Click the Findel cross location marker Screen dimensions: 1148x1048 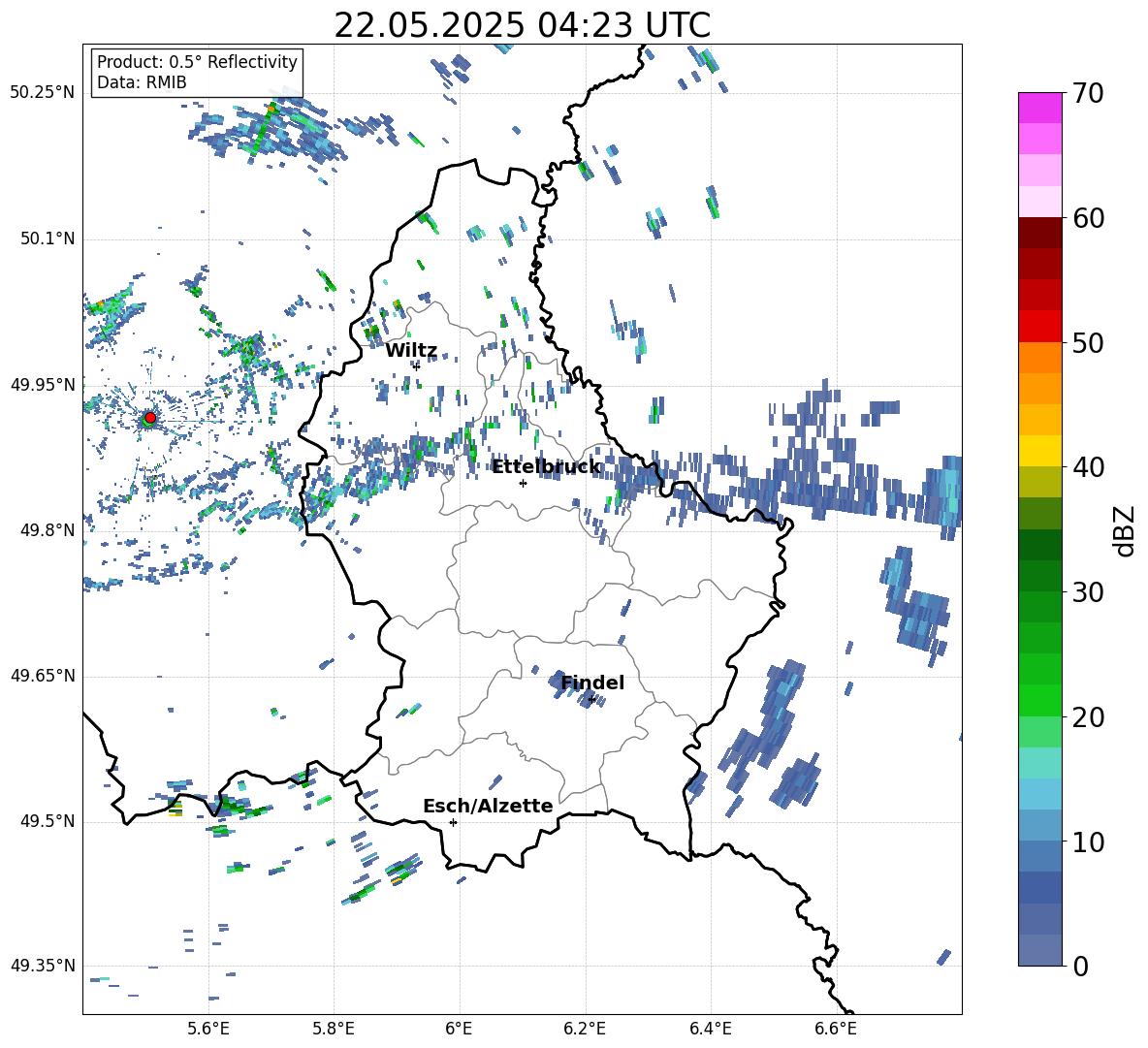591,700
